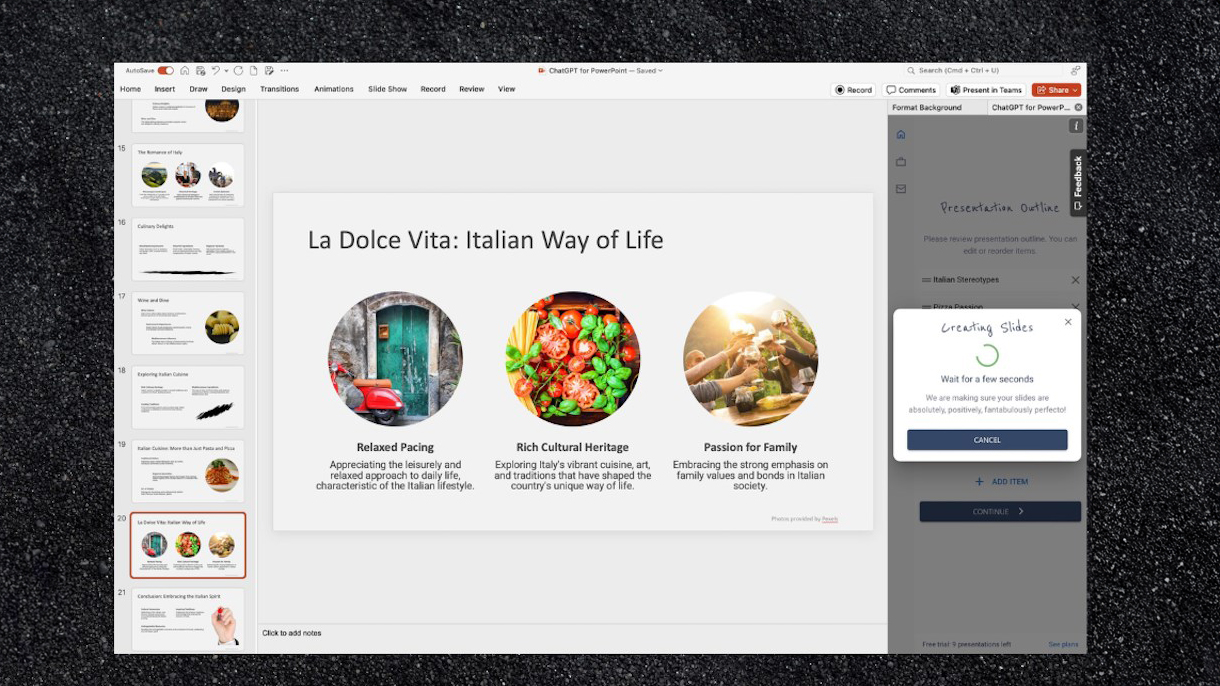1220x686 pixels.
Task: Click the Home icon in the title bar
Action: click(x=185, y=71)
